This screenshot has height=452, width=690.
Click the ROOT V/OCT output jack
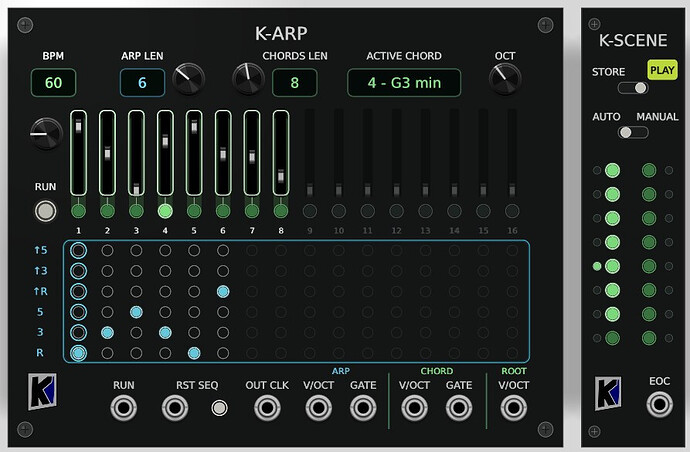point(514,408)
